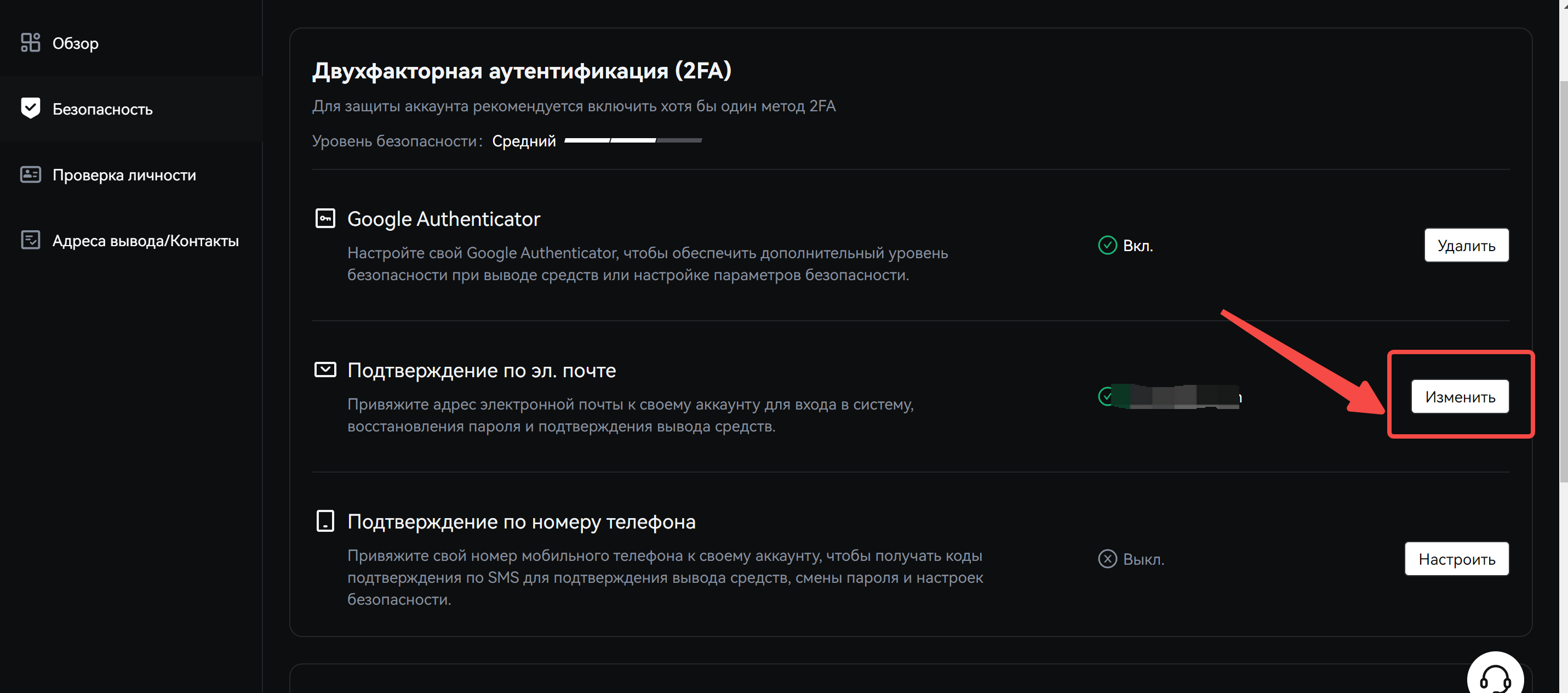Select Безопасность in the sidebar
Viewport: 1568px width, 693px height.
[102, 109]
